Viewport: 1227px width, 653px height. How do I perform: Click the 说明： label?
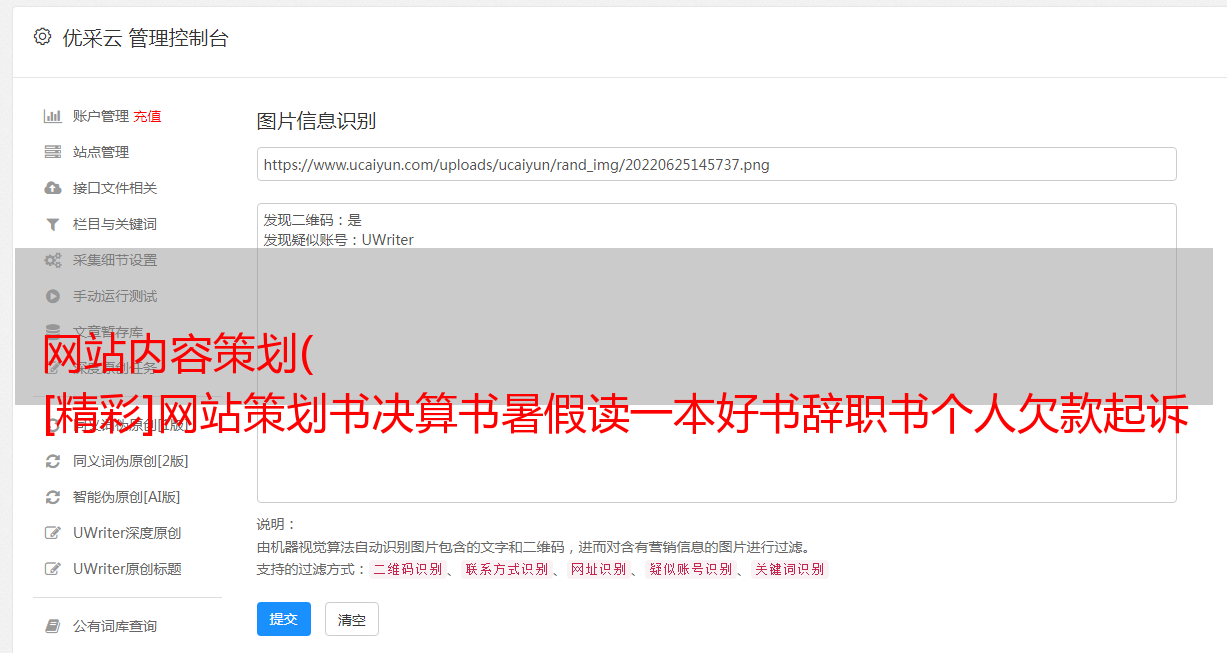pos(277,525)
